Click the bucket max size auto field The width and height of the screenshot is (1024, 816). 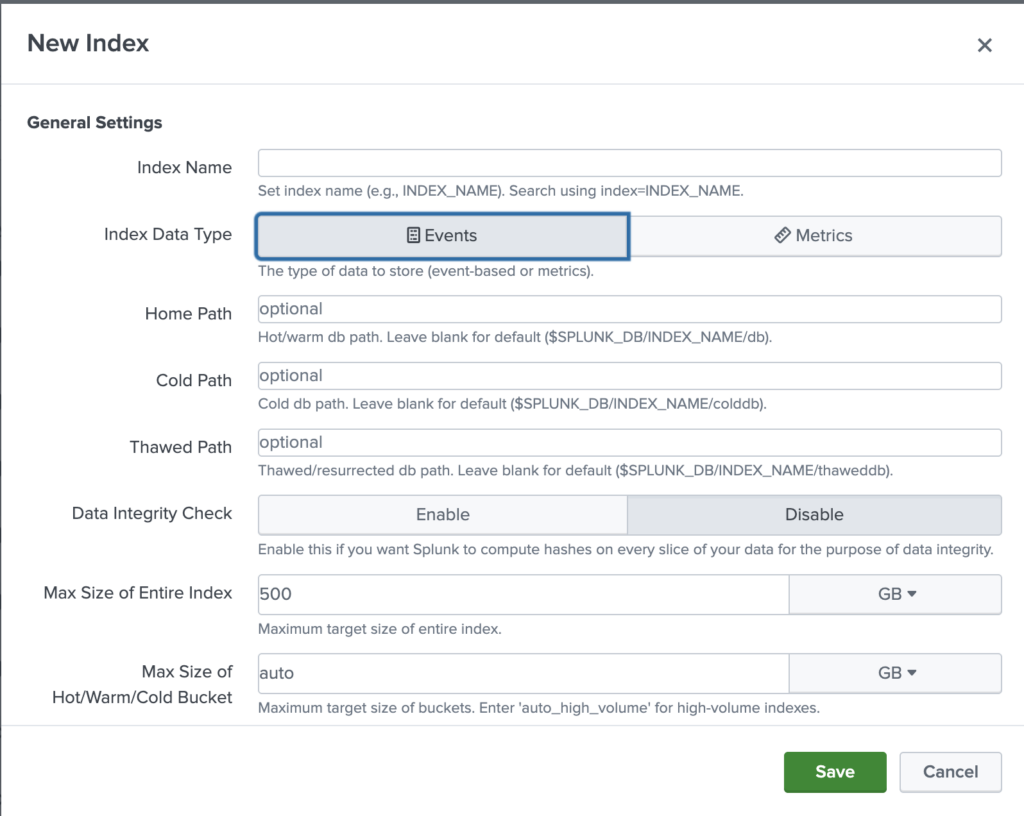click(523, 673)
